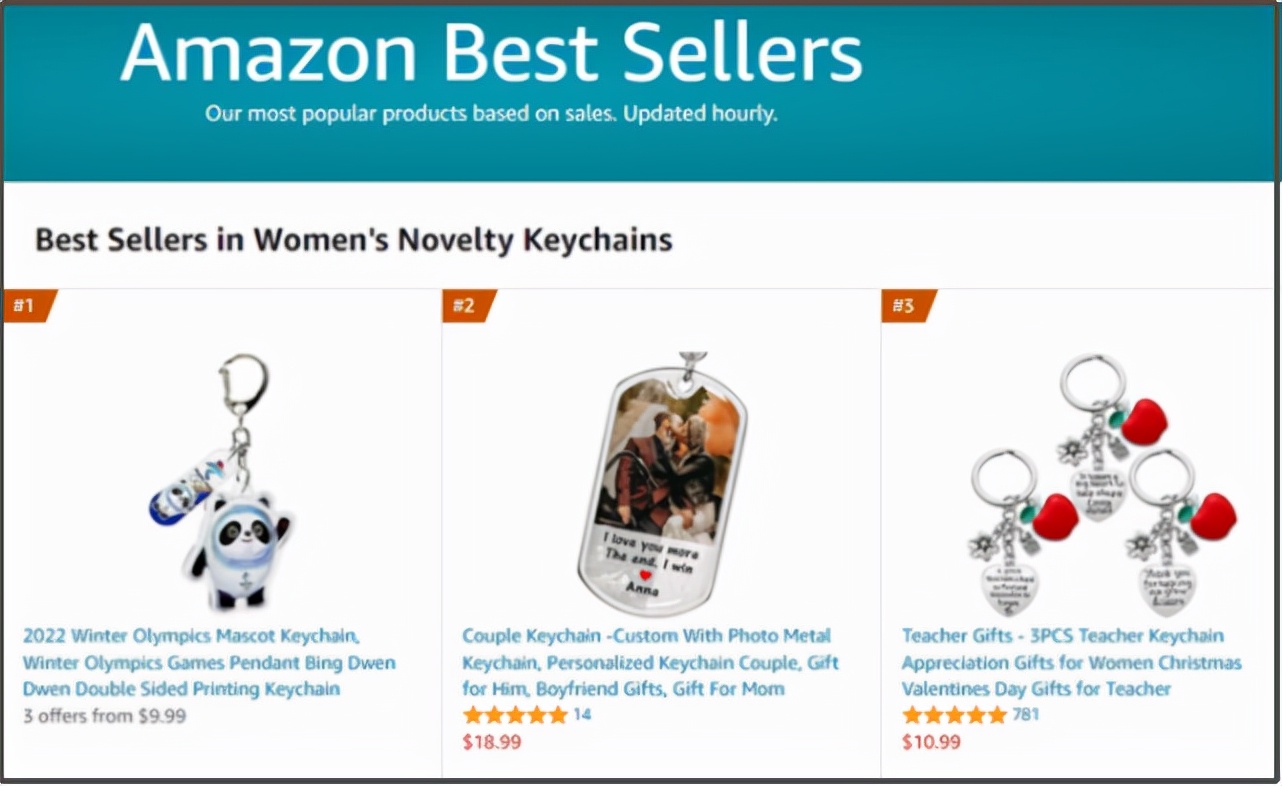Image resolution: width=1282 pixels, height=786 pixels.
Task: Click the Best Sellers in Women's Novelty Keychains heading
Action: point(353,240)
